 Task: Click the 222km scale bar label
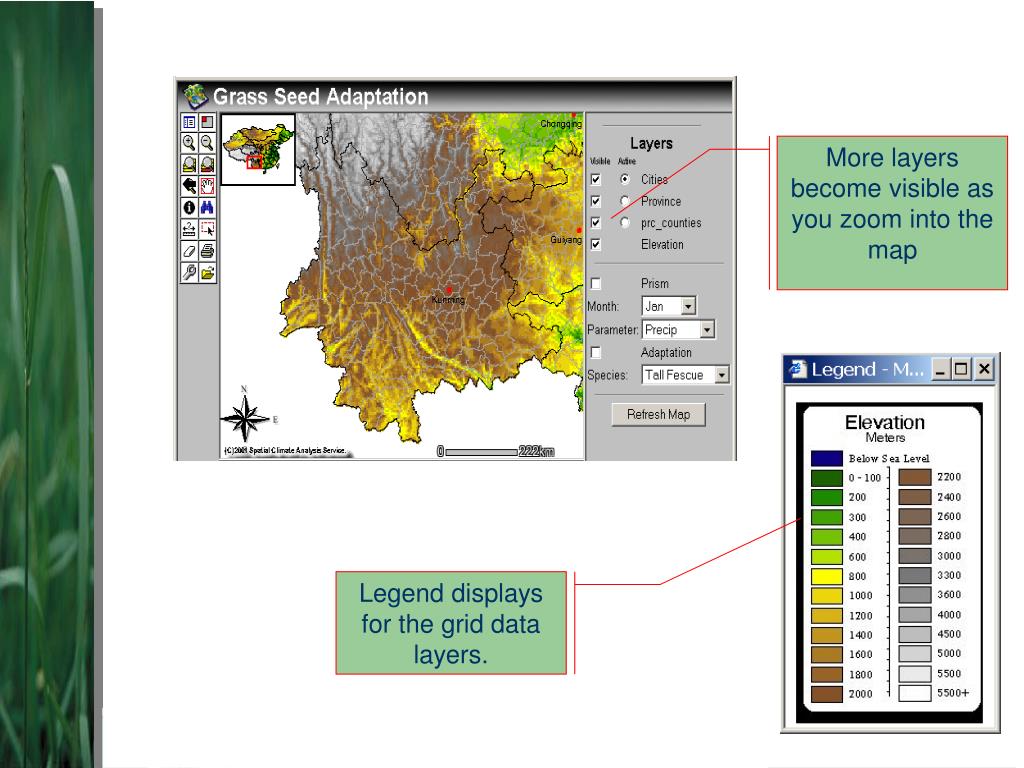point(536,451)
